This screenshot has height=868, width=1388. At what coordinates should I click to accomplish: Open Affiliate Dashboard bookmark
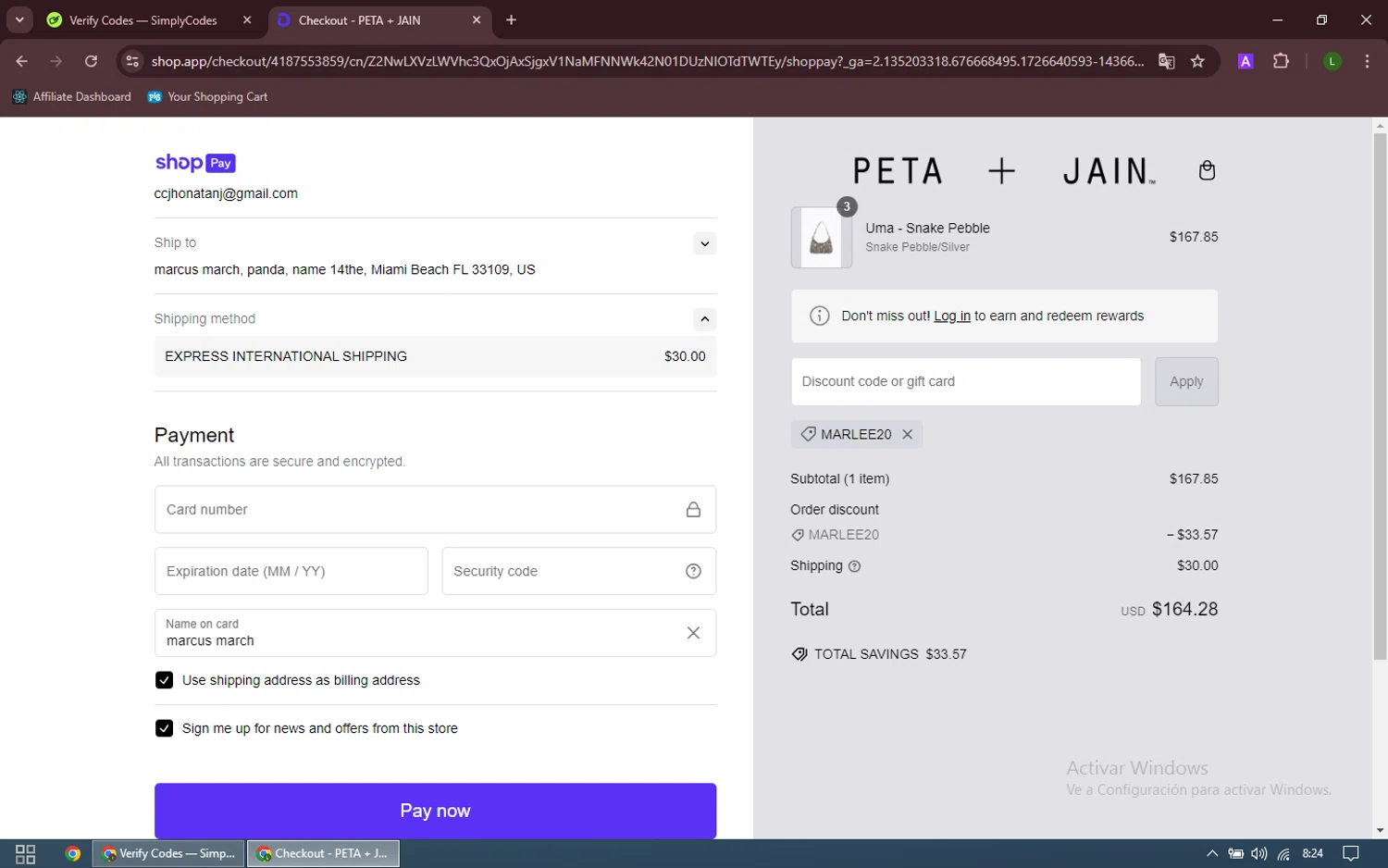[72, 96]
